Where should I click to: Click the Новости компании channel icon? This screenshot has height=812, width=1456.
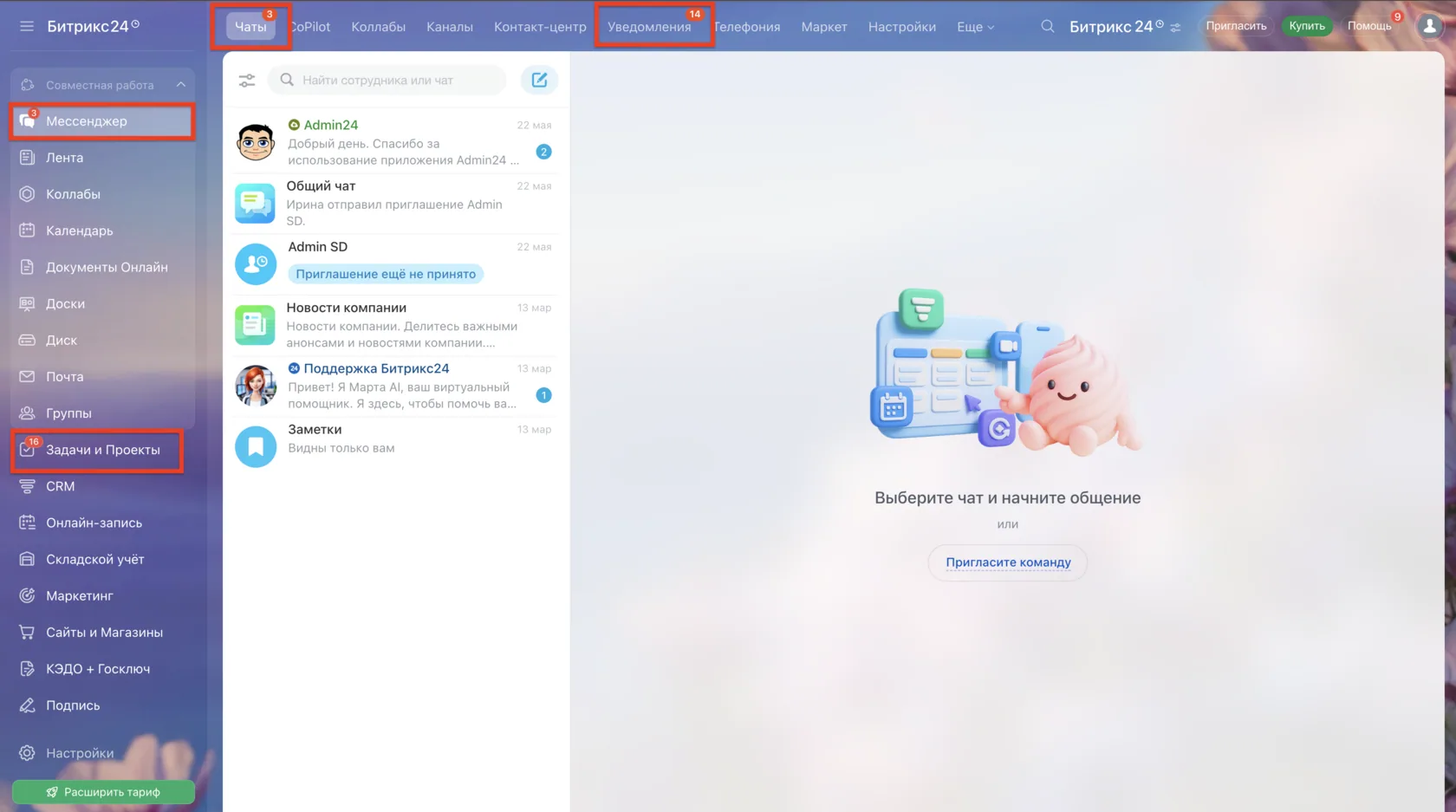256,325
